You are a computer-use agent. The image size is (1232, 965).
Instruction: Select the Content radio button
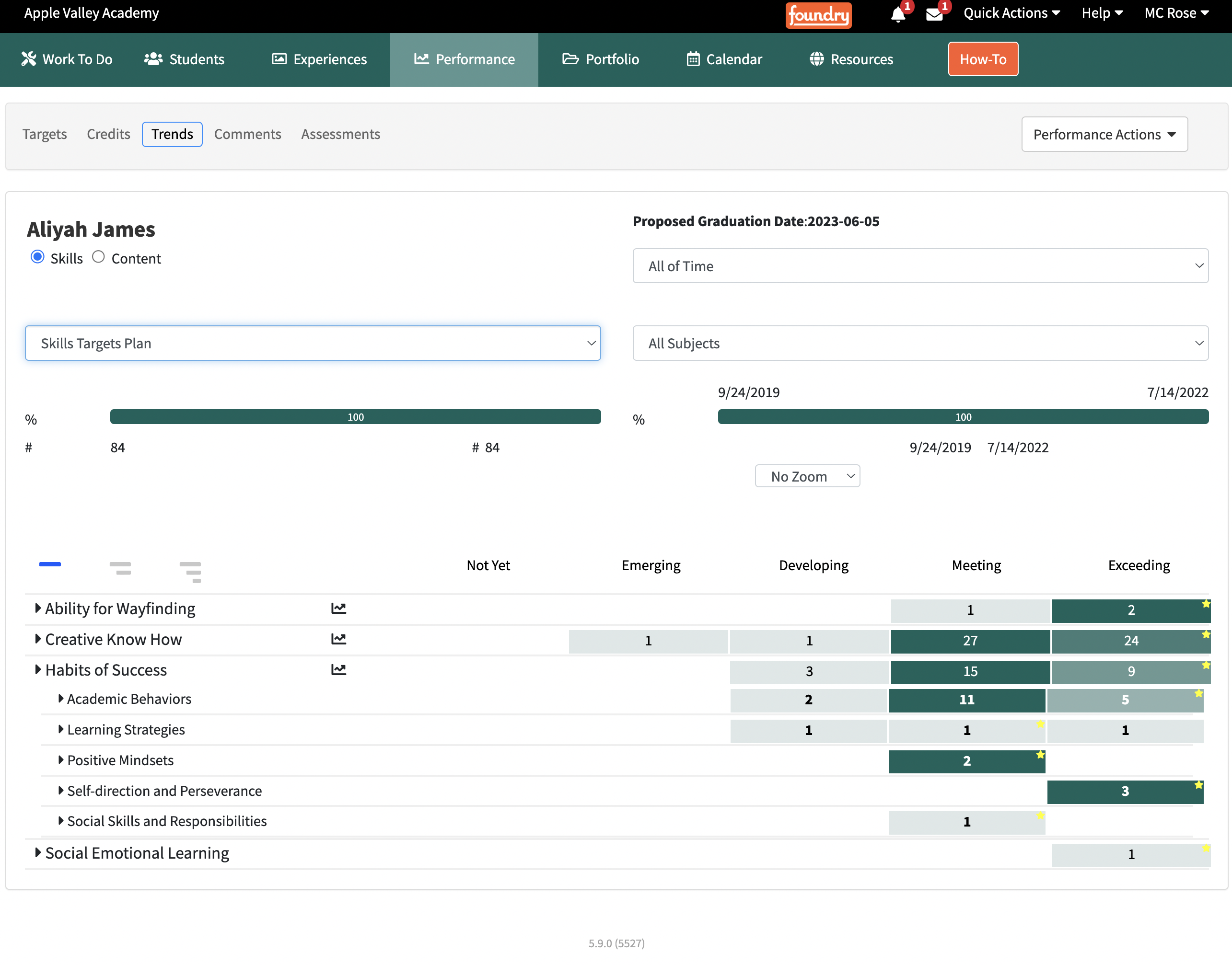(x=98, y=257)
